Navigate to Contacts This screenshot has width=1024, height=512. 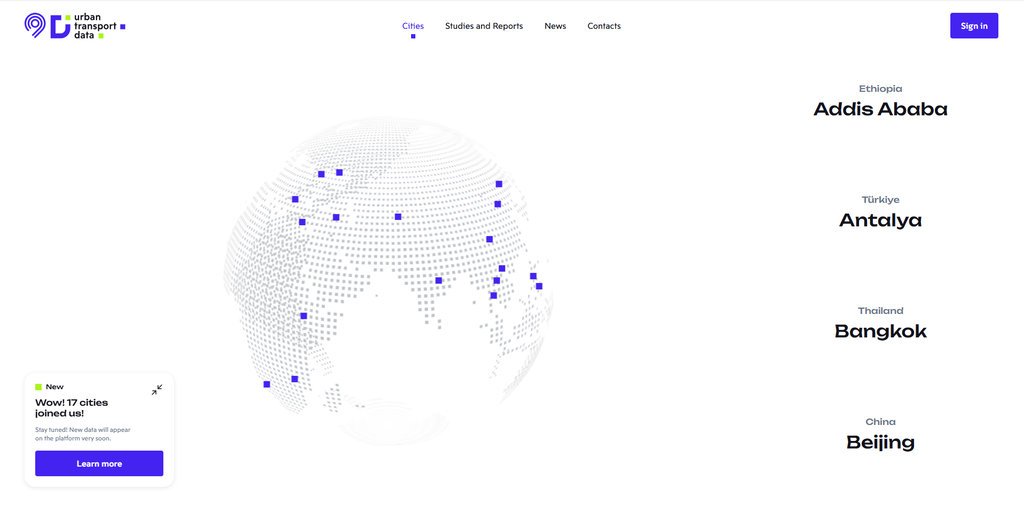[604, 26]
